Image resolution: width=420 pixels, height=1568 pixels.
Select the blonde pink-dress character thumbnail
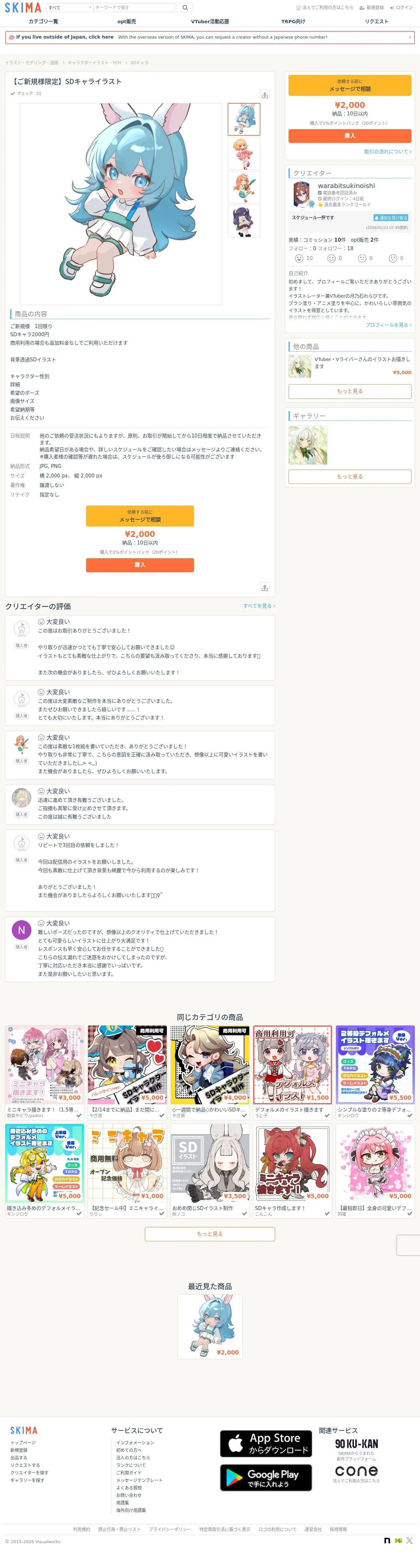(243, 153)
